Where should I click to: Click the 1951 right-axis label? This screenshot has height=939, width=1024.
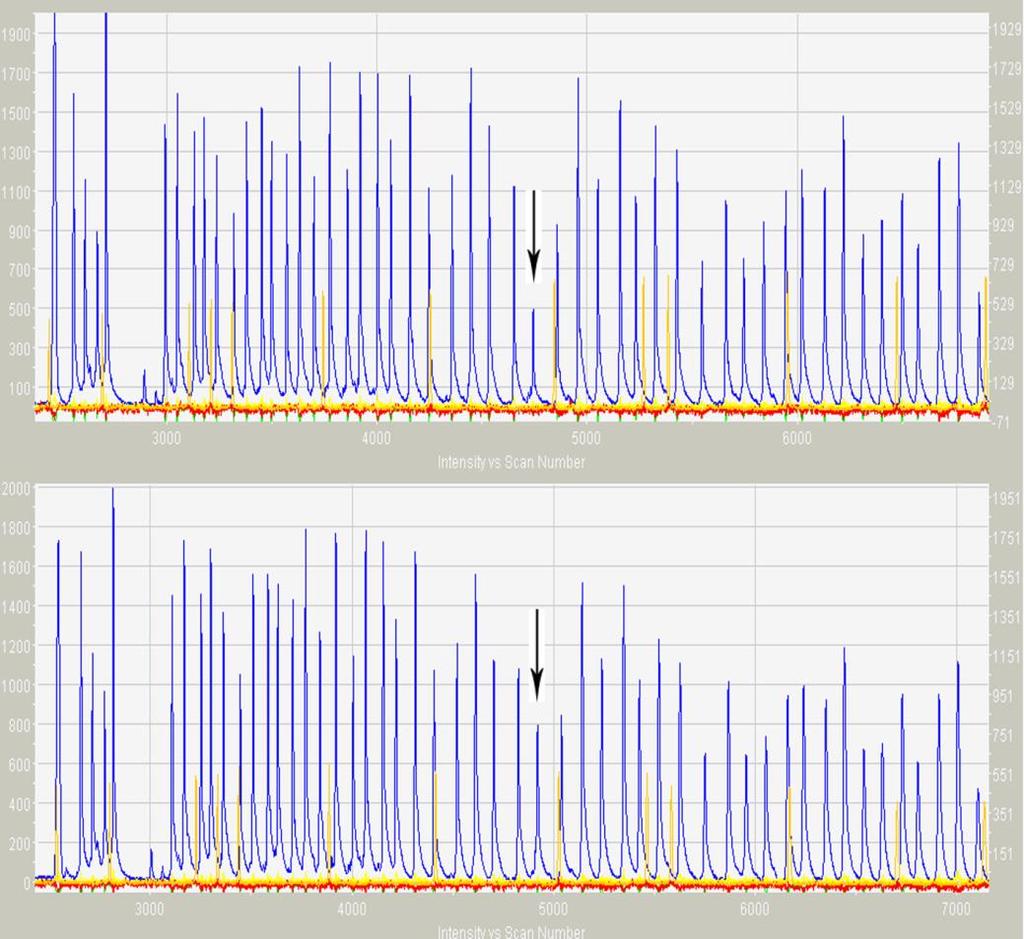(1006, 498)
